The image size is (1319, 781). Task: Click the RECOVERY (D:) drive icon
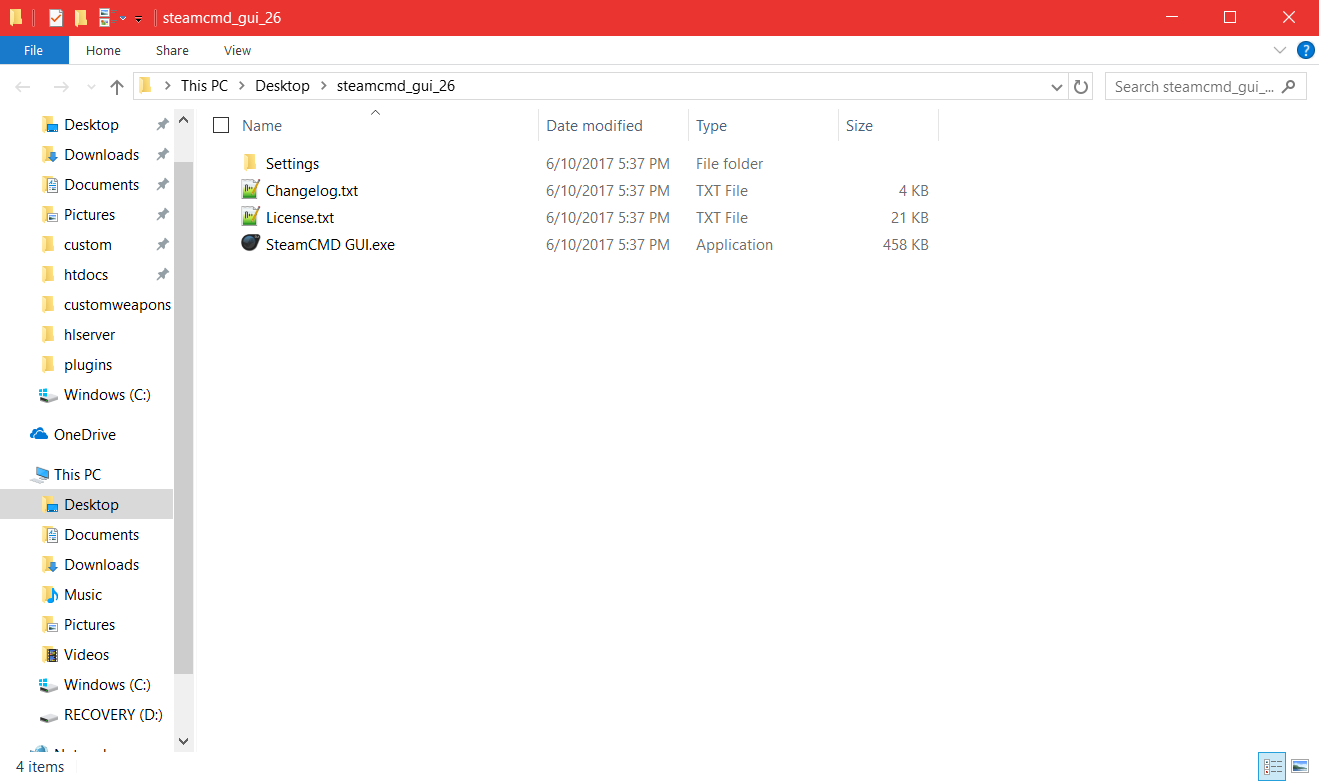click(49, 715)
